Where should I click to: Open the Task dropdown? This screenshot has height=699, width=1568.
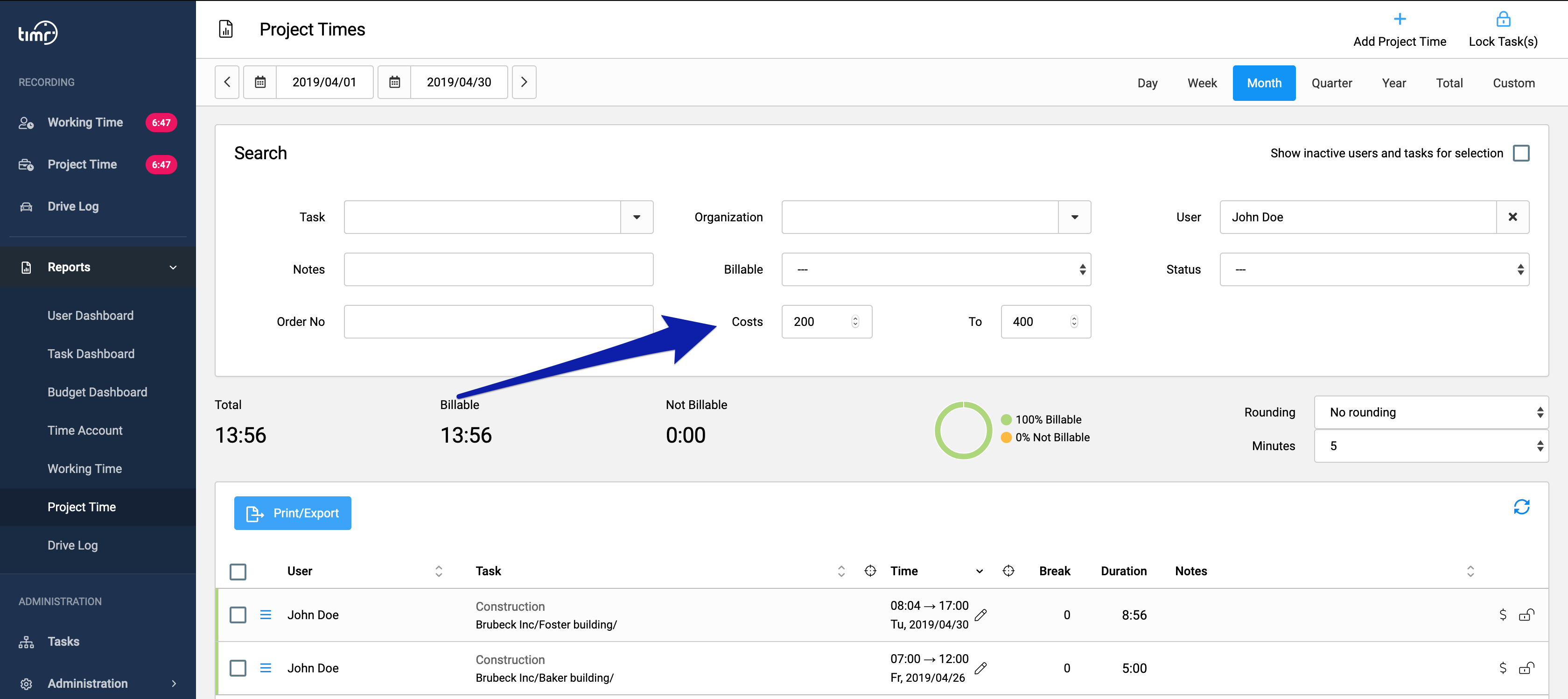[637, 218]
